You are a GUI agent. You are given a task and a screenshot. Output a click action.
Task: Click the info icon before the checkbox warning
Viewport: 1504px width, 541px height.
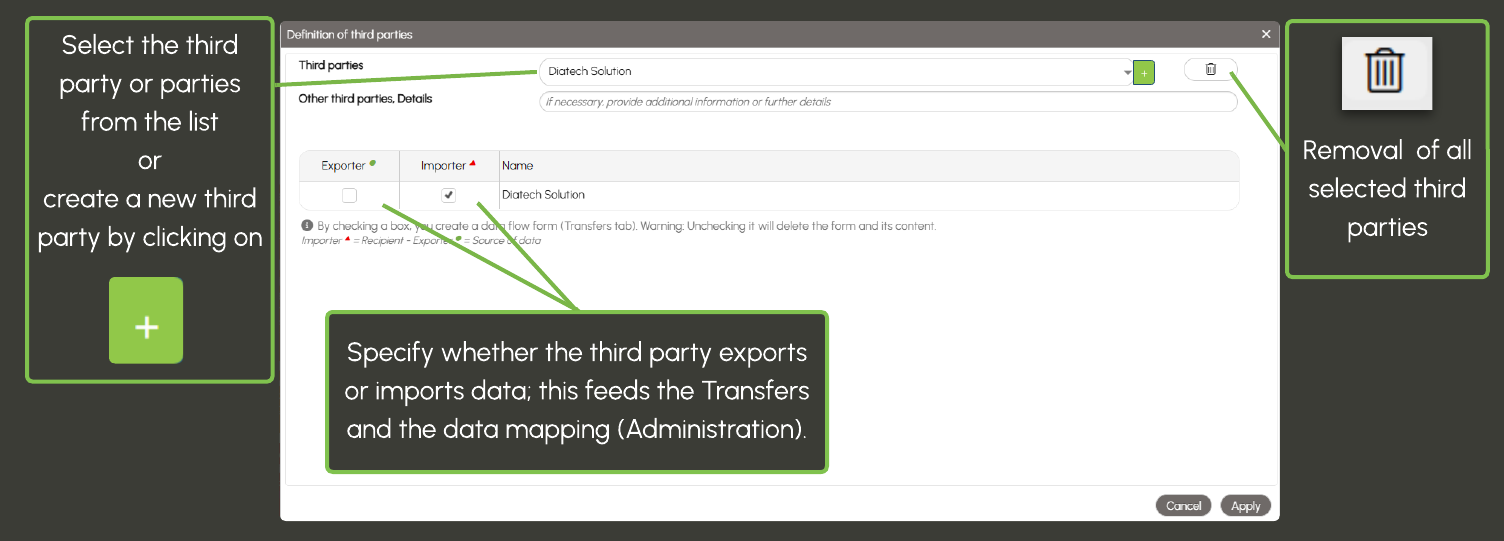[x=307, y=226]
